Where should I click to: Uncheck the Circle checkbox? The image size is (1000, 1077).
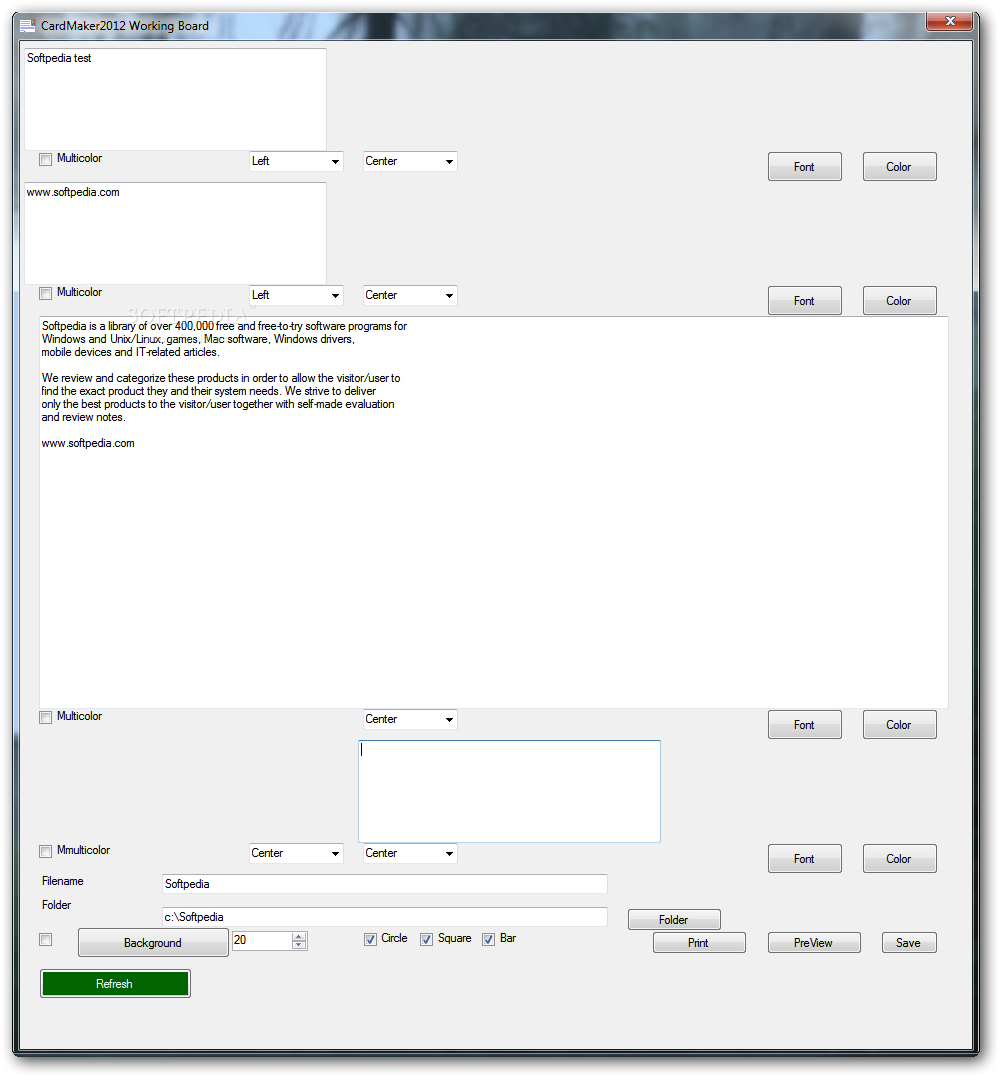tap(370, 939)
